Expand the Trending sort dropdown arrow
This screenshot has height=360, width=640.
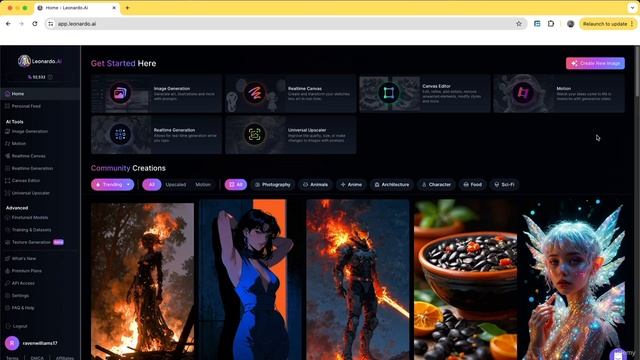coord(129,184)
